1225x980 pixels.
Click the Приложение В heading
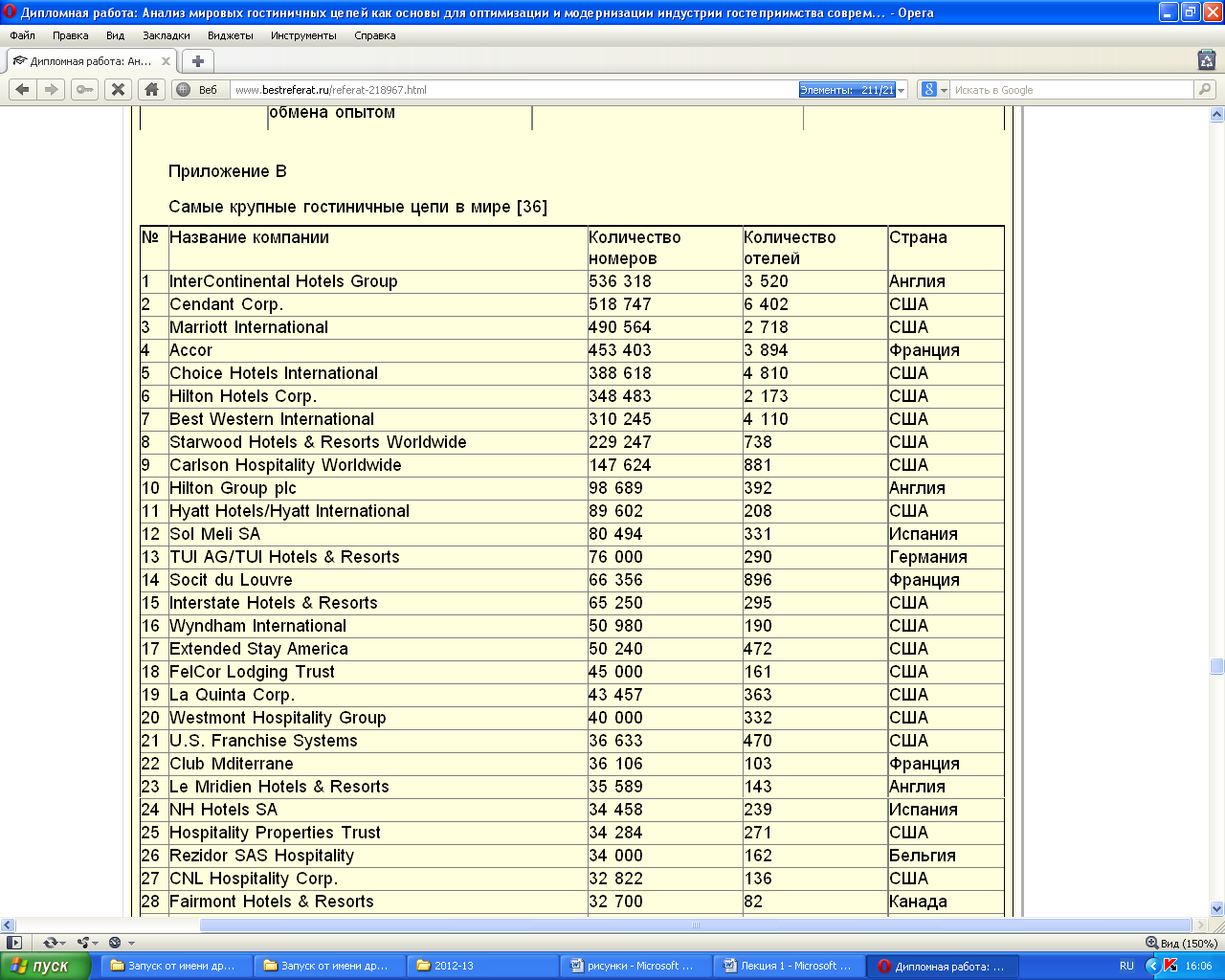pyautogui.click(x=228, y=171)
